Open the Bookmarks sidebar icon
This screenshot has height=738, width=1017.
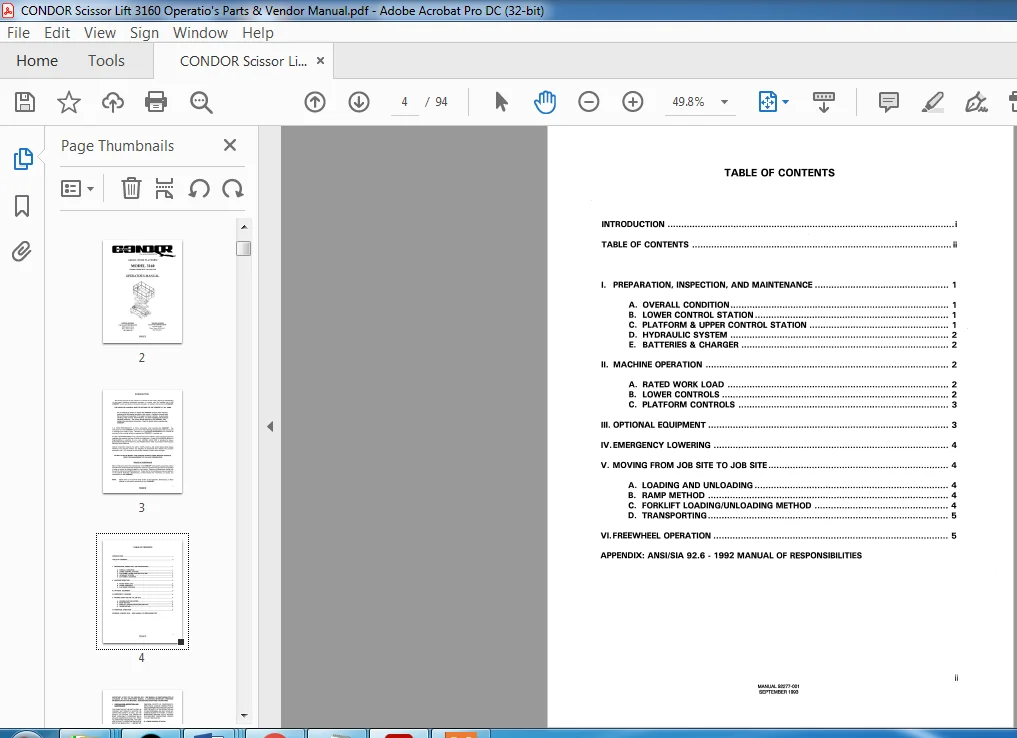tap(22, 206)
